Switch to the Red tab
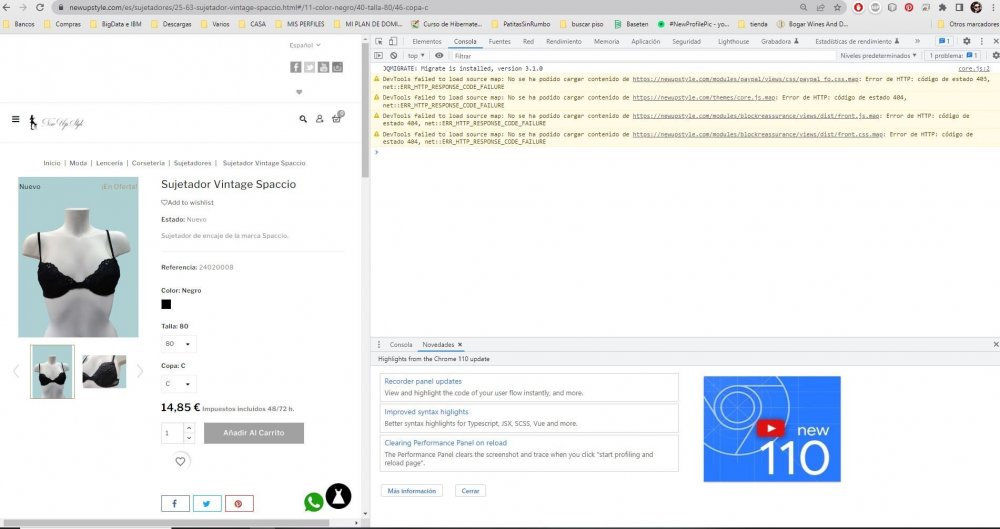The width and height of the screenshot is (1000, 529). coord(528,41)
